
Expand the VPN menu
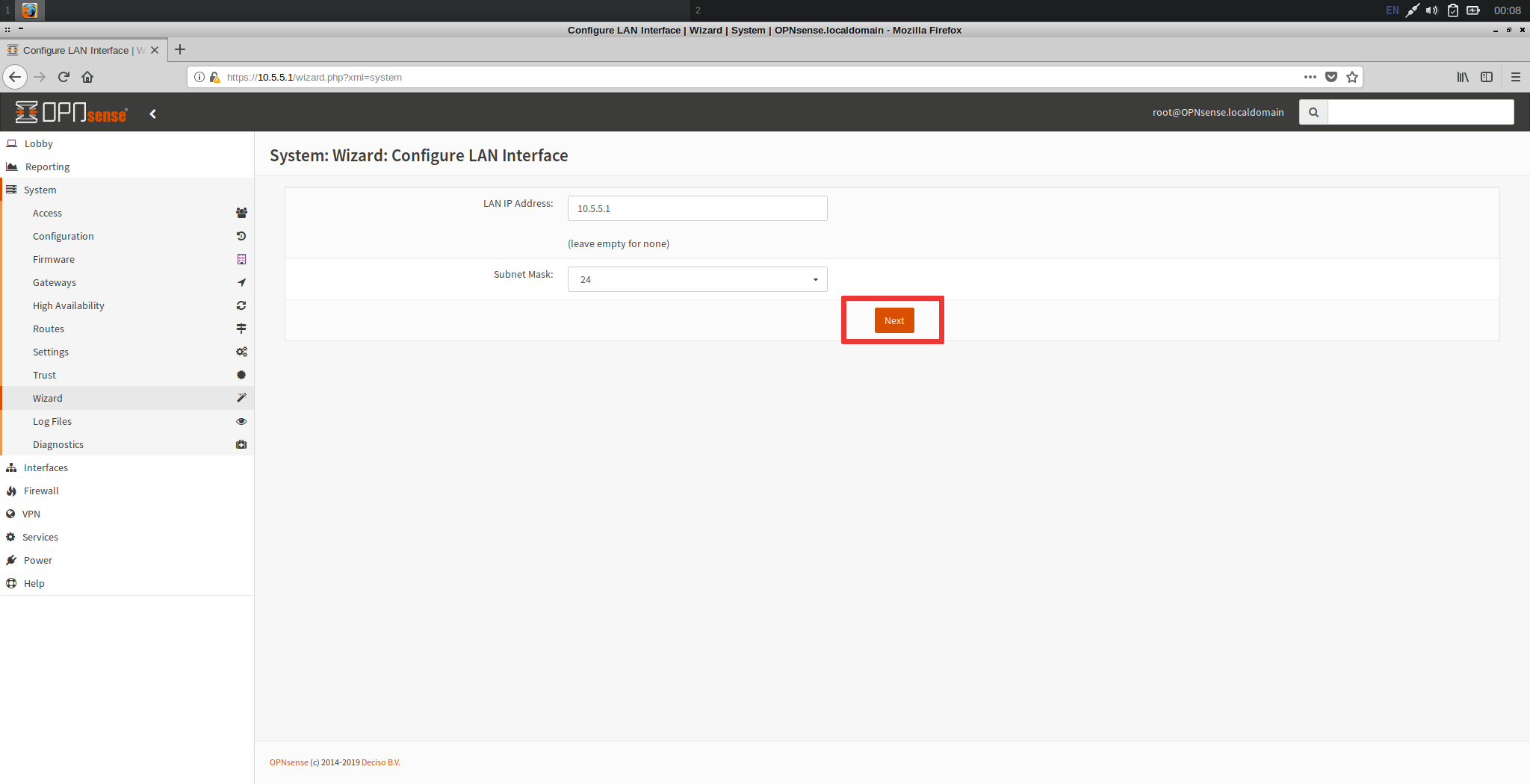pos(127,514)
